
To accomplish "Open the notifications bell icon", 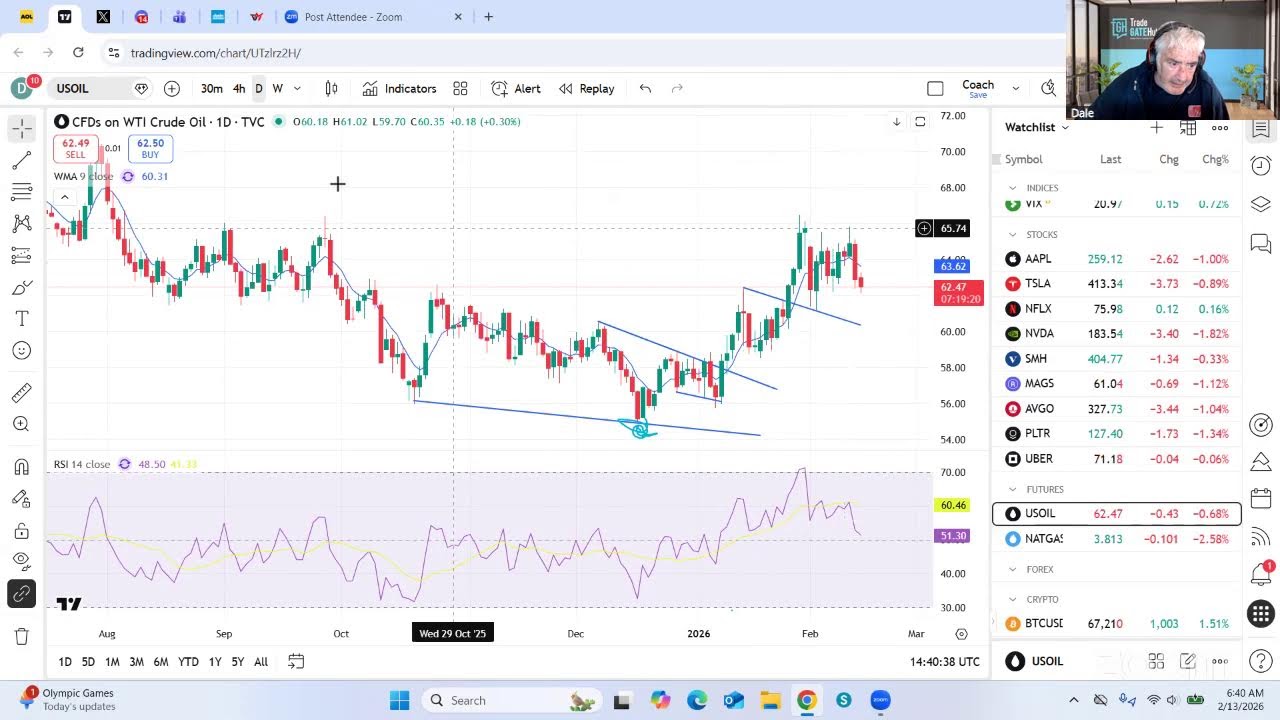I will pyautogui.click(x=1261, y=574).
